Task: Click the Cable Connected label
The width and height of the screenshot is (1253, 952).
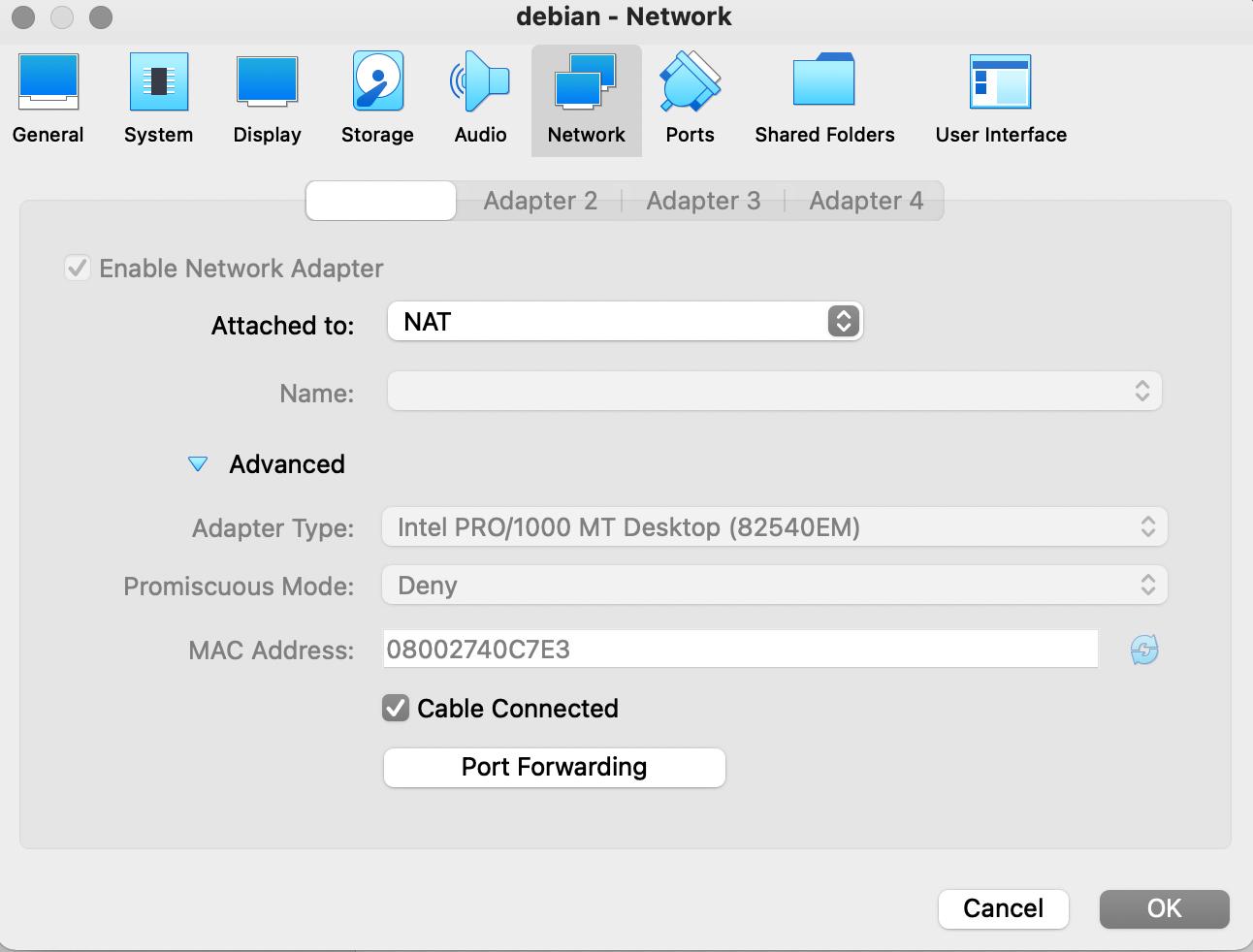Action: click(x=518, y=709)
